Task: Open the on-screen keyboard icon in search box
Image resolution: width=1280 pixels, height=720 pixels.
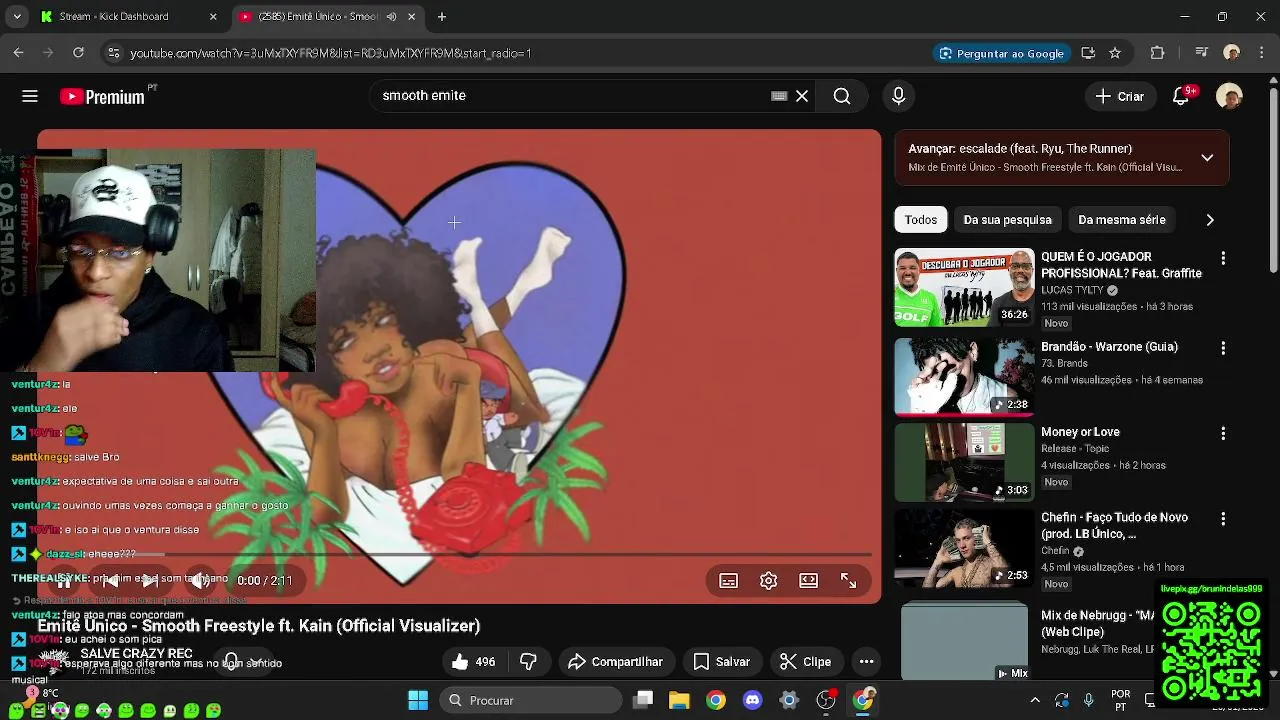Action: 779,96
